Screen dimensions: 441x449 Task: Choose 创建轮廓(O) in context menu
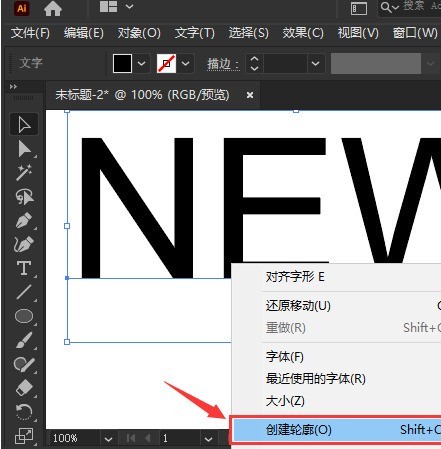[337, 430]
